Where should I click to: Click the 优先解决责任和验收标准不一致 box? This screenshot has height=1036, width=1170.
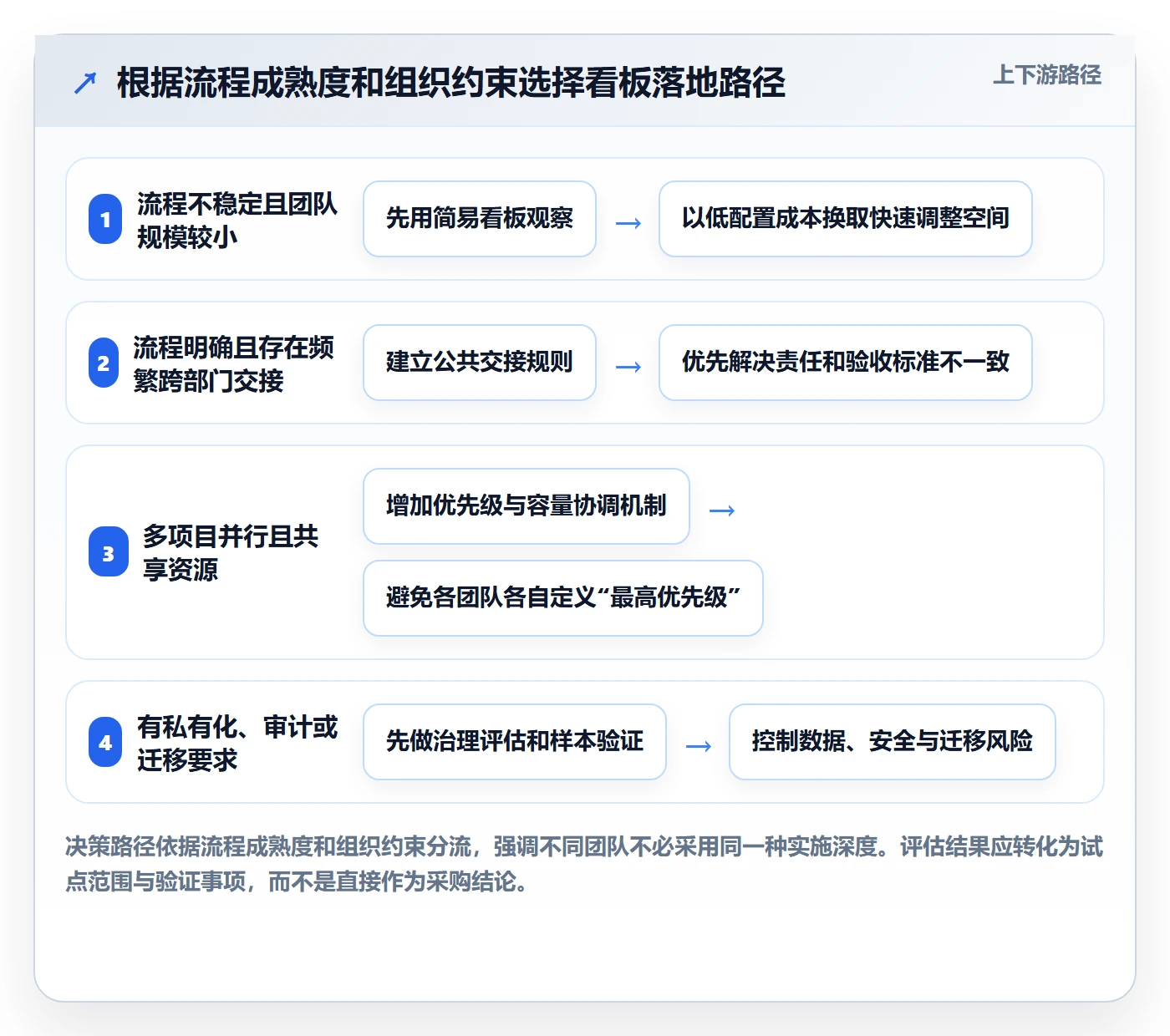click(x=846, y=363)
